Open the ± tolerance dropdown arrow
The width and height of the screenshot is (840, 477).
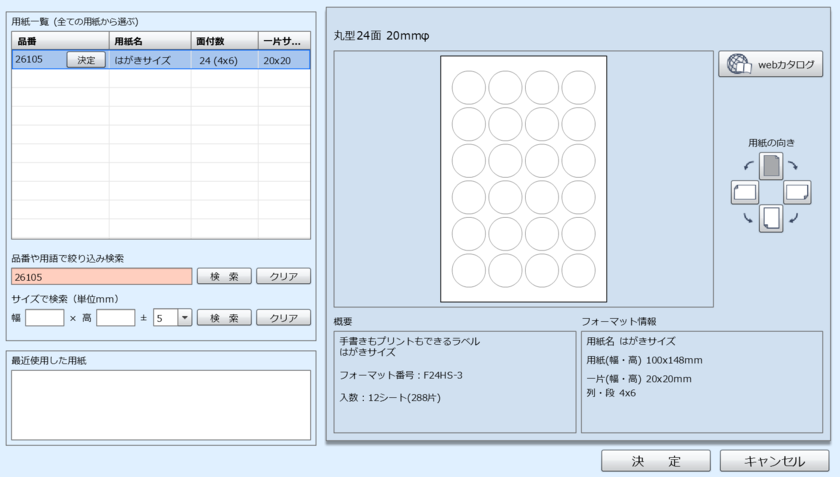[184, 318]
